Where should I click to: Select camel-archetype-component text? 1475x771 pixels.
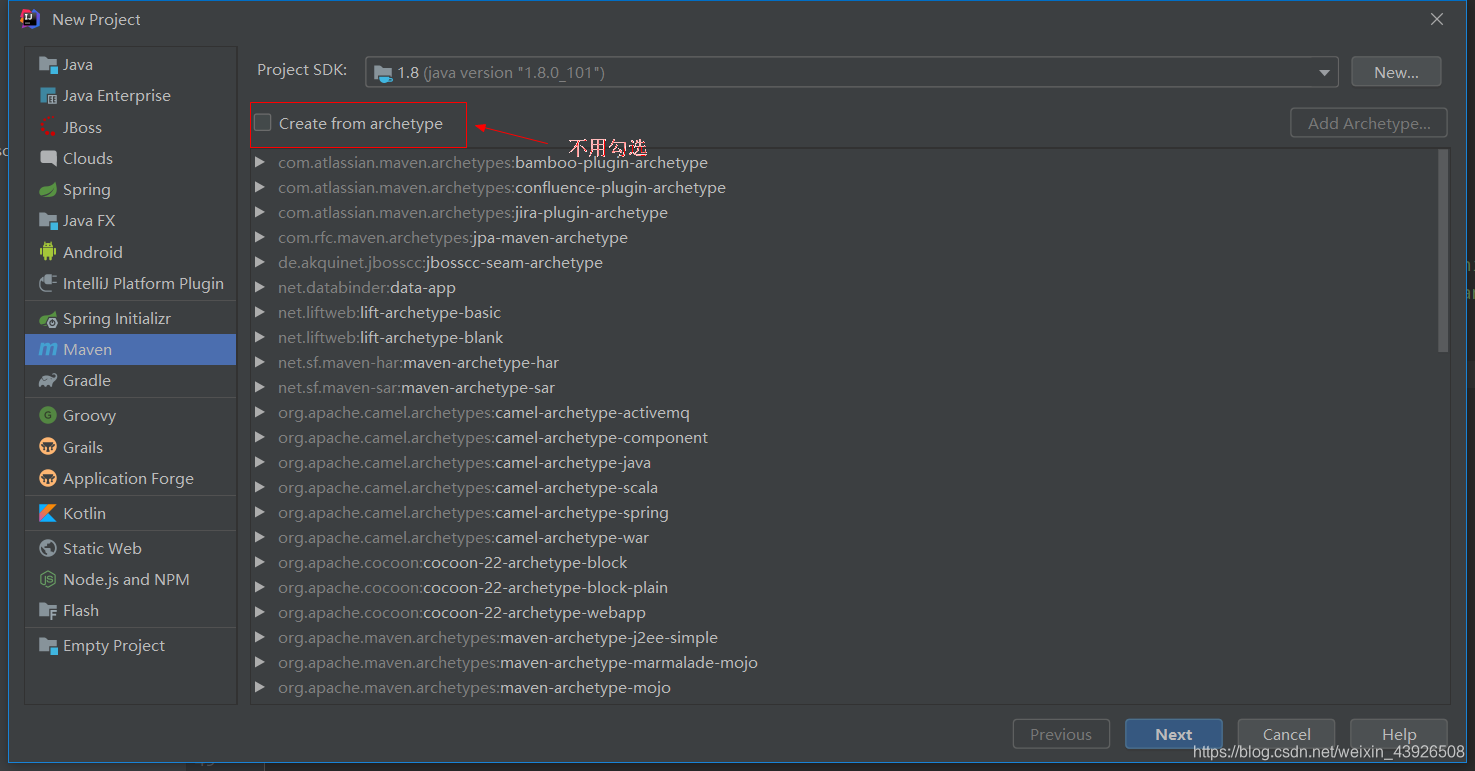click(x=601, y=437)
